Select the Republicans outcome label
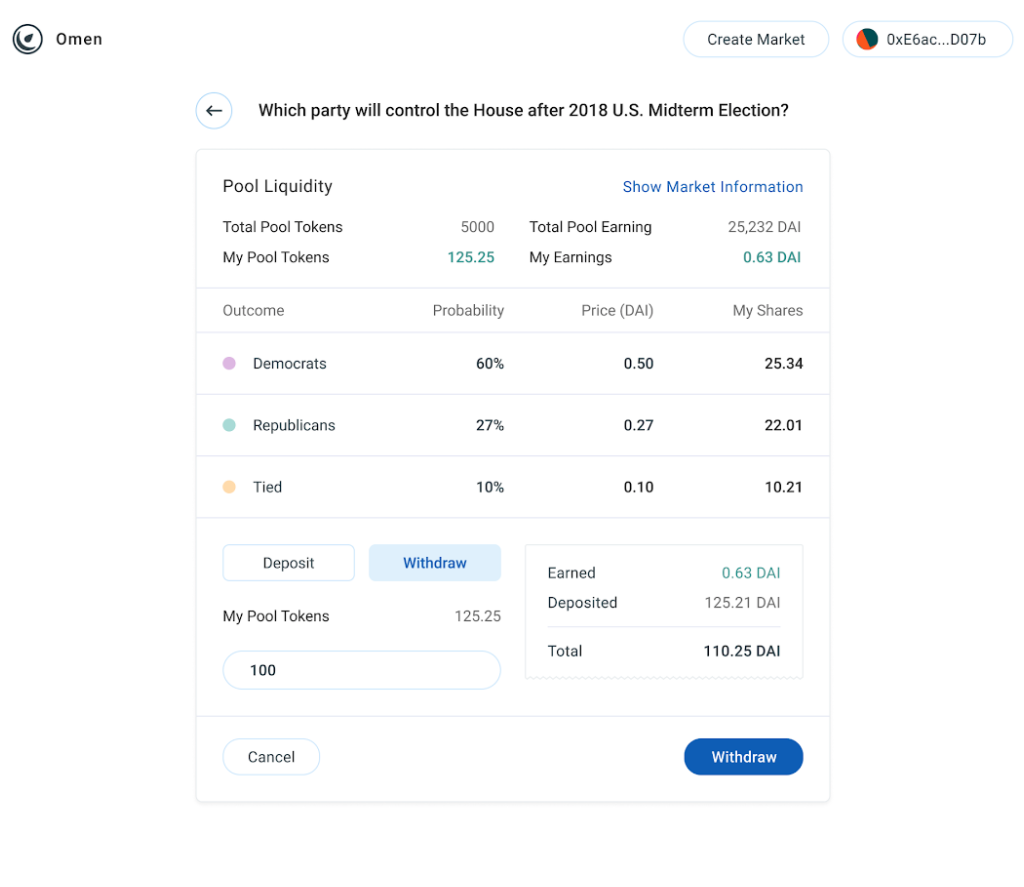 [294, 425]
